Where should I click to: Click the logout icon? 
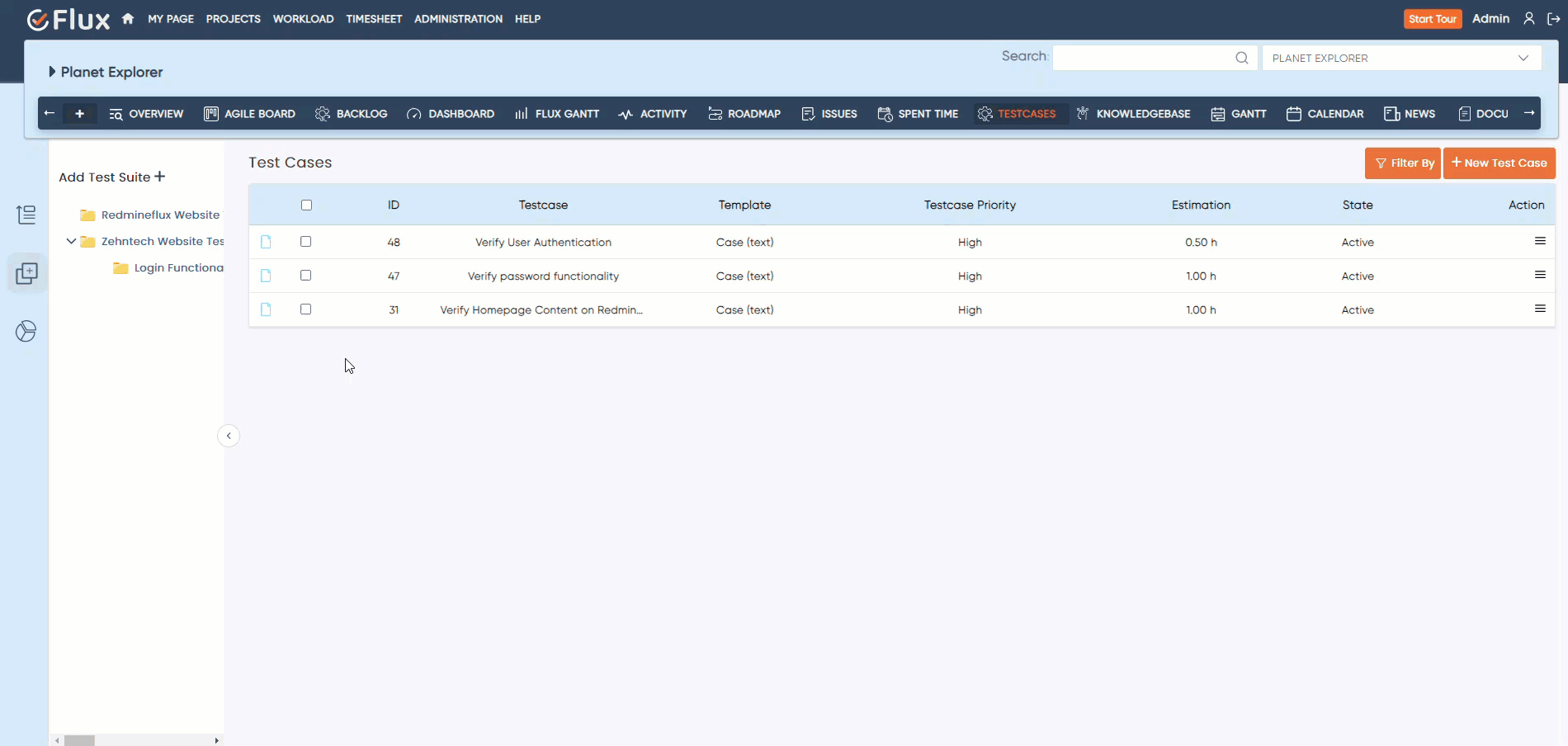point(1553,19)
